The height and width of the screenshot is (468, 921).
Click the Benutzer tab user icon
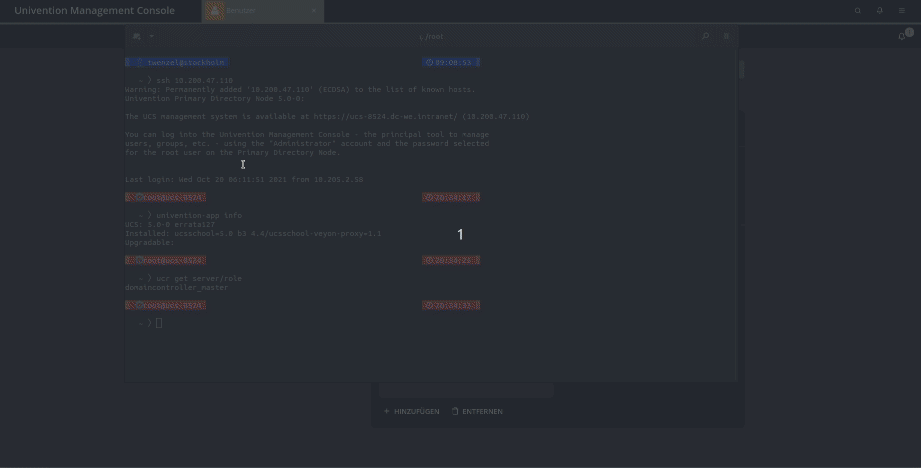(x=215, y=11)
